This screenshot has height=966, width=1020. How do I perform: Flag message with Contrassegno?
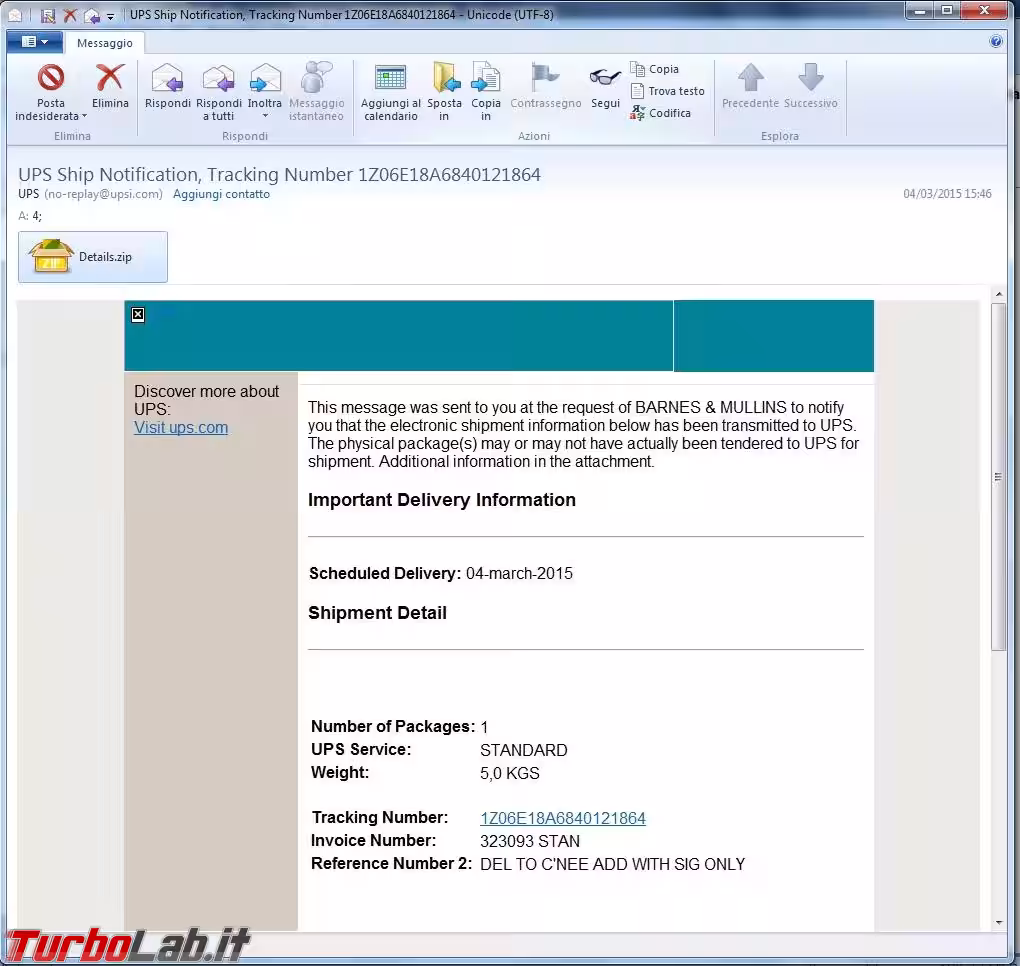click(546, 86)
